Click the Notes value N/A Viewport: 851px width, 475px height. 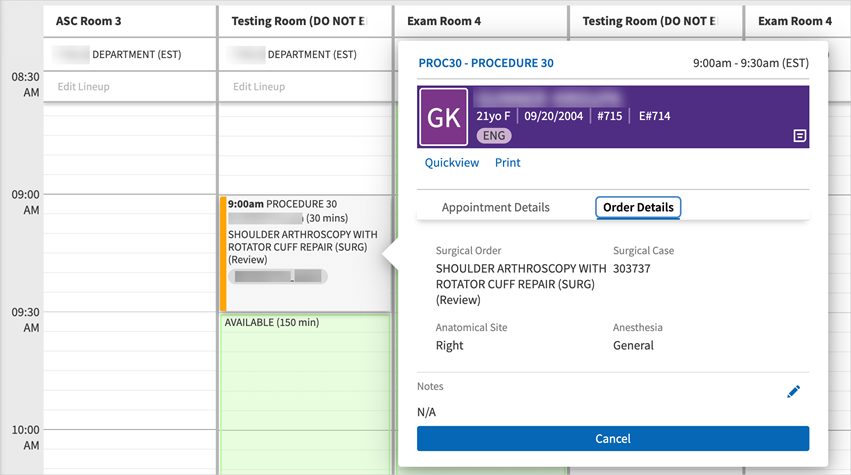pos(426,413)
